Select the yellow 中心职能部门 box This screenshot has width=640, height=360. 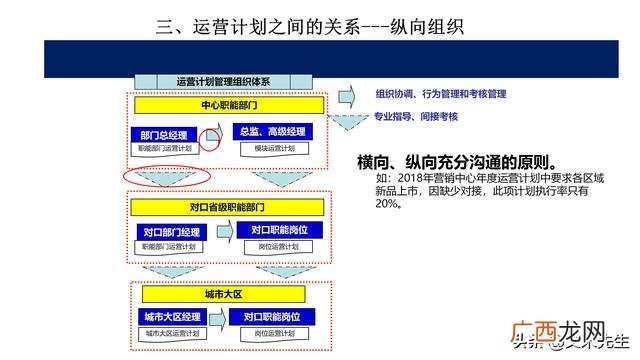tap(229, 105)
